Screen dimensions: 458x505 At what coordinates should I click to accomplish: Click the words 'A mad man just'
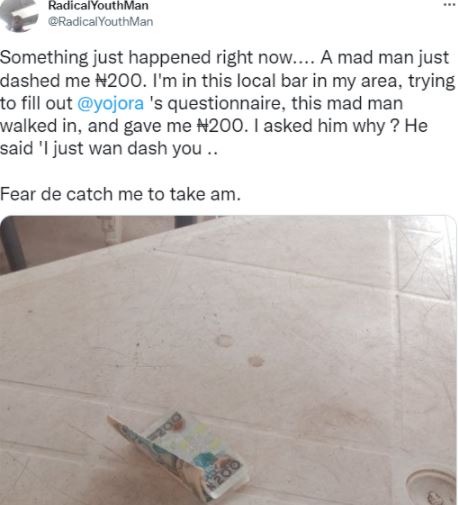385,58
